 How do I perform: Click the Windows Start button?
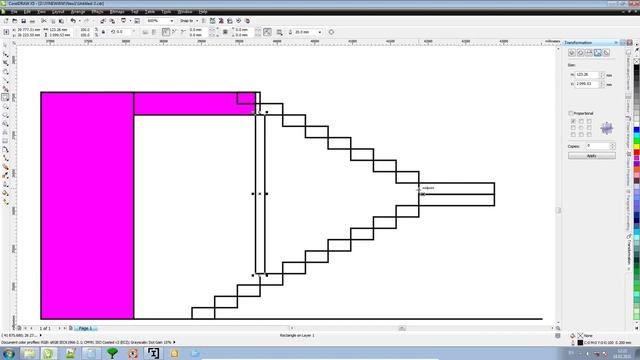tap(9, 353)
